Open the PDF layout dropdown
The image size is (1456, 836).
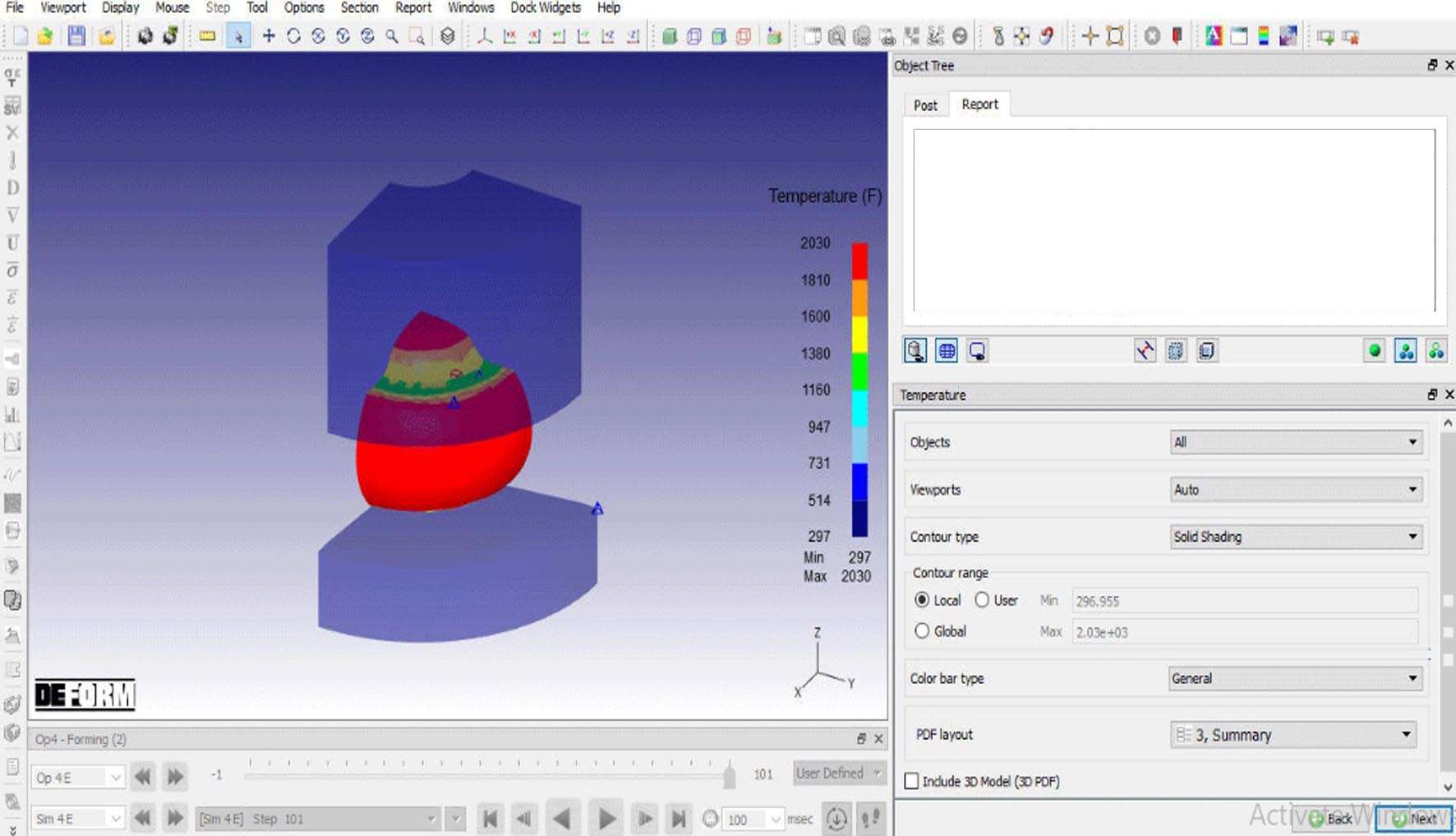[x=1295, y=734]
